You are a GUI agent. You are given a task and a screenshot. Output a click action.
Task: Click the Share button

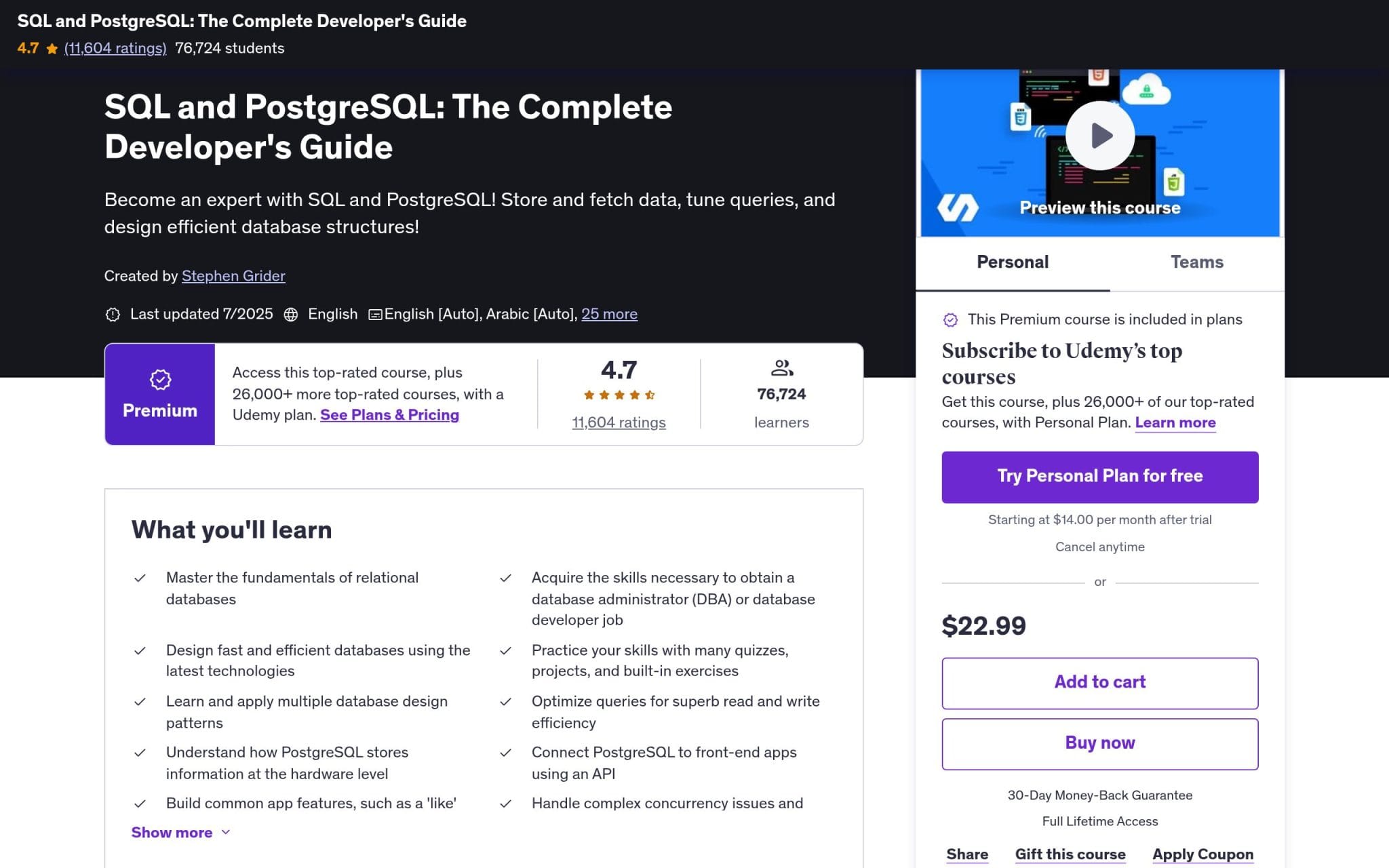[x=967, y=854]
